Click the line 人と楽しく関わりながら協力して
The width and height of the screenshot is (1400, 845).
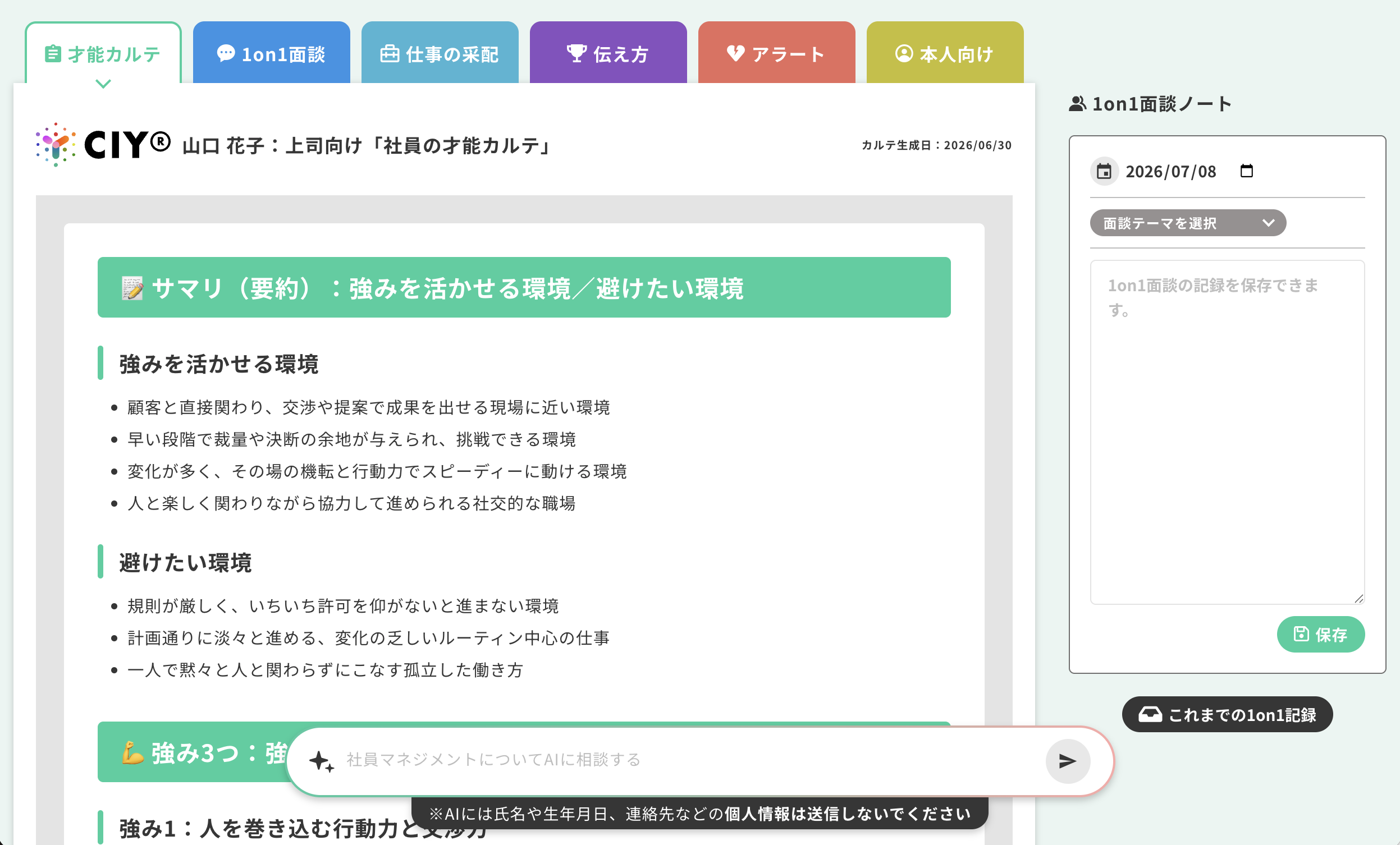click(x=351, y=503)
